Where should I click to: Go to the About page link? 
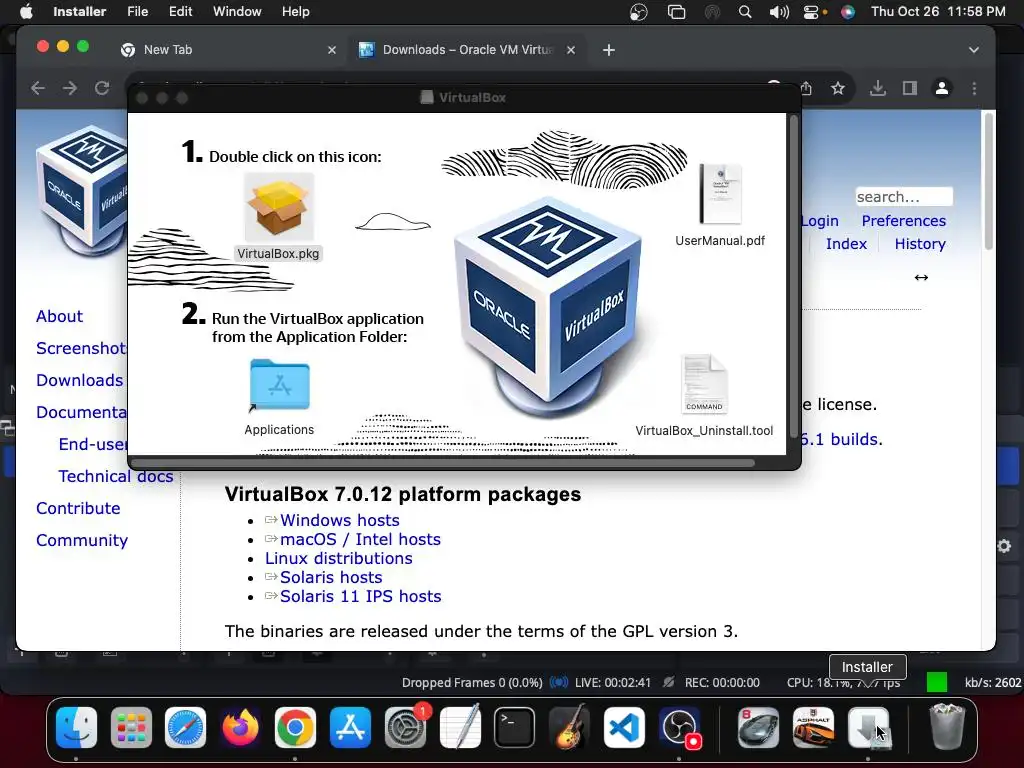59,316
